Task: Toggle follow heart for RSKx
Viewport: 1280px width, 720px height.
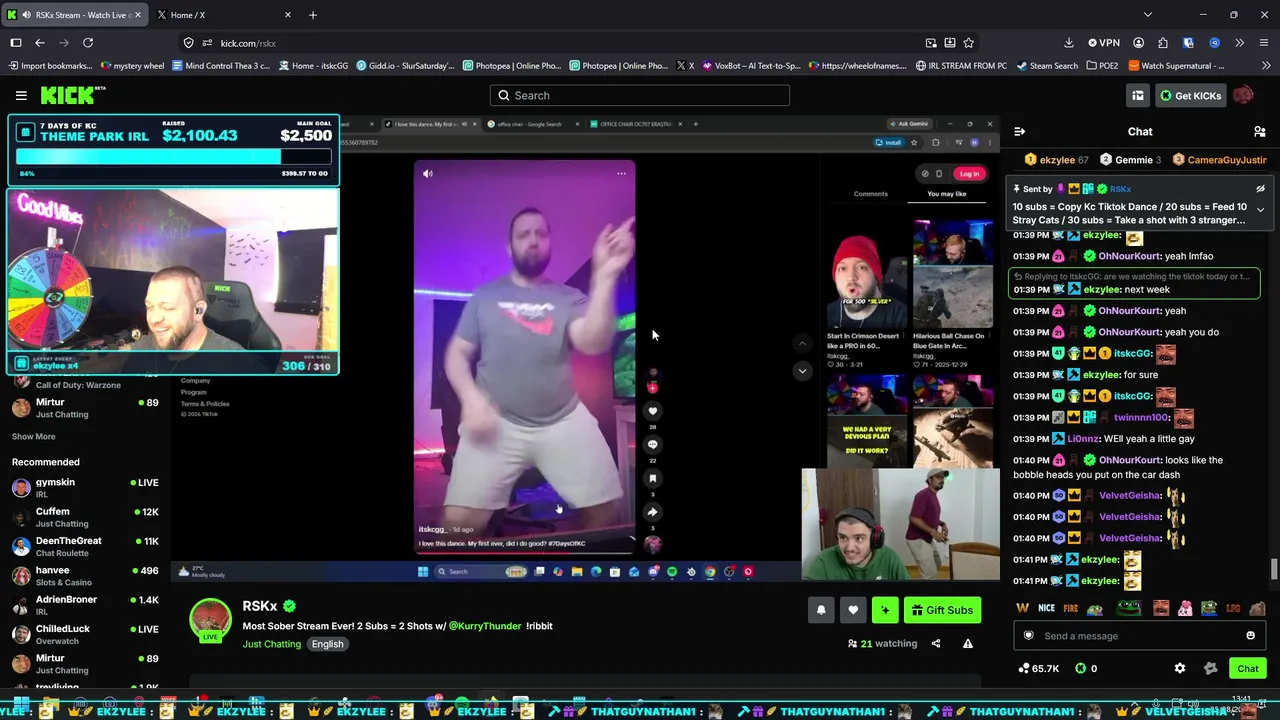Action: click(853, 610)
